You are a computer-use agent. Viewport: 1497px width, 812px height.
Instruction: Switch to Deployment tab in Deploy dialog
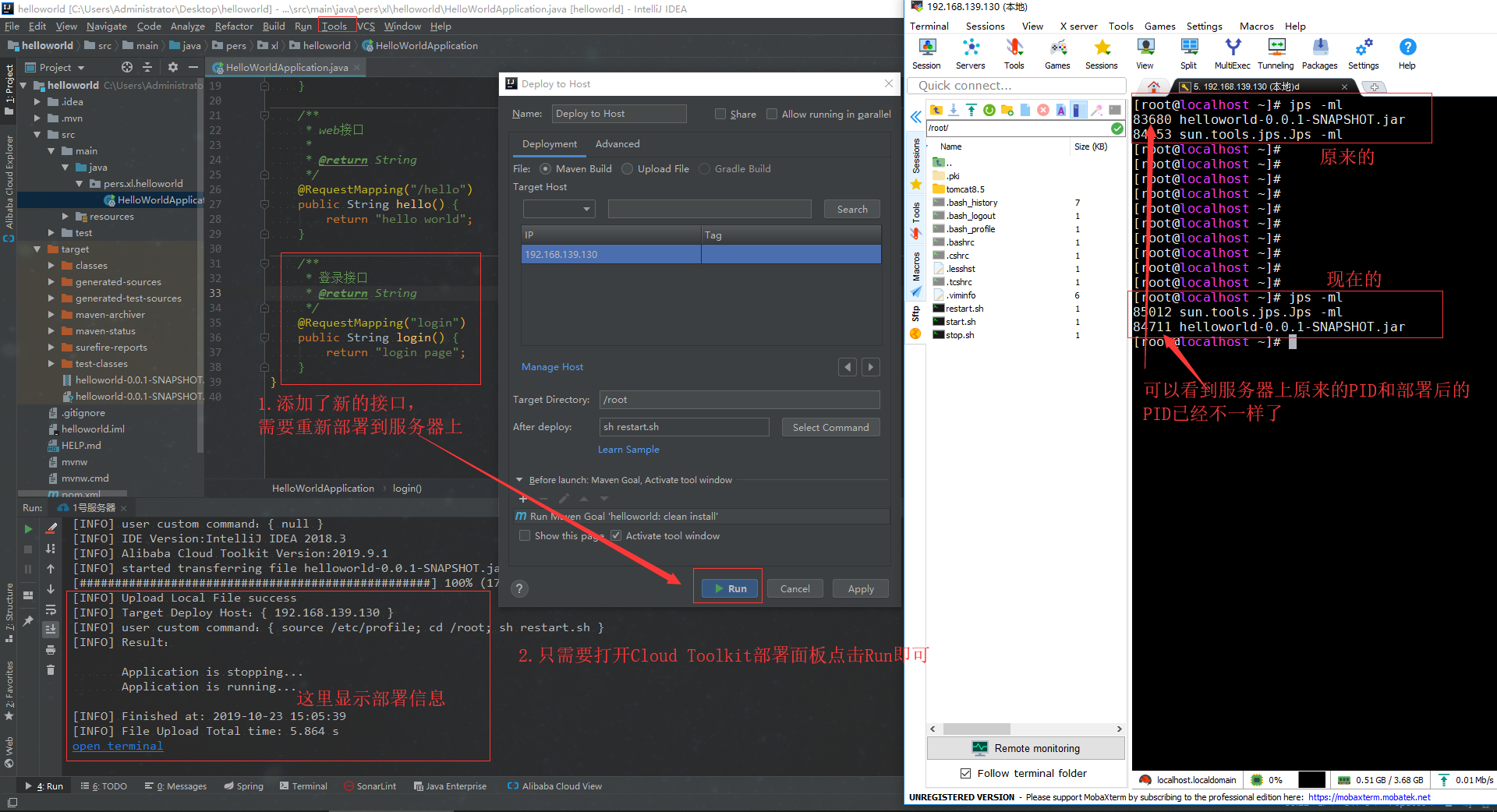[550, 144]
